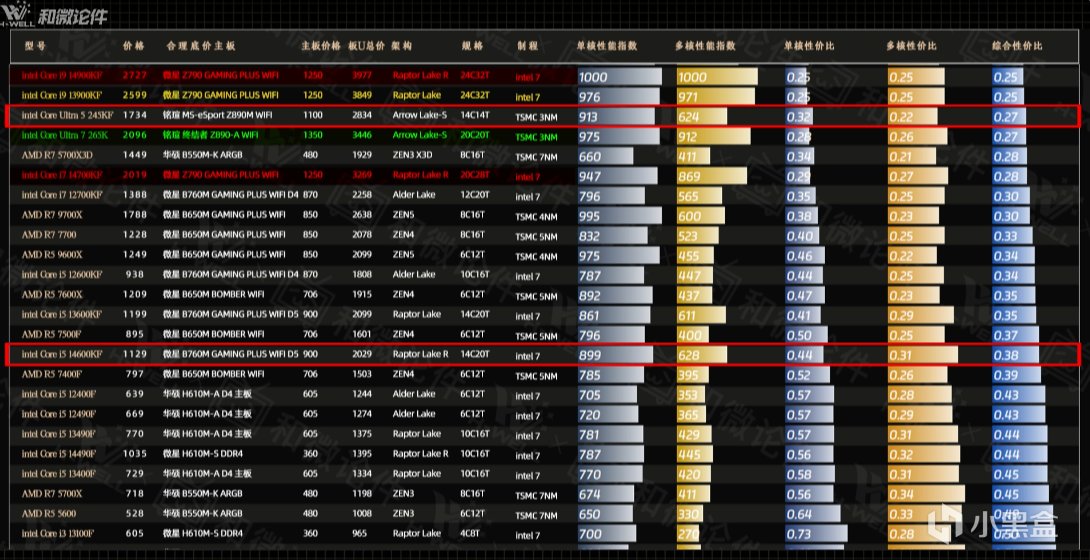Select the 0.39 overall value ratio bar
This screenshot has height=560, width=1090.
point(1016,375)
